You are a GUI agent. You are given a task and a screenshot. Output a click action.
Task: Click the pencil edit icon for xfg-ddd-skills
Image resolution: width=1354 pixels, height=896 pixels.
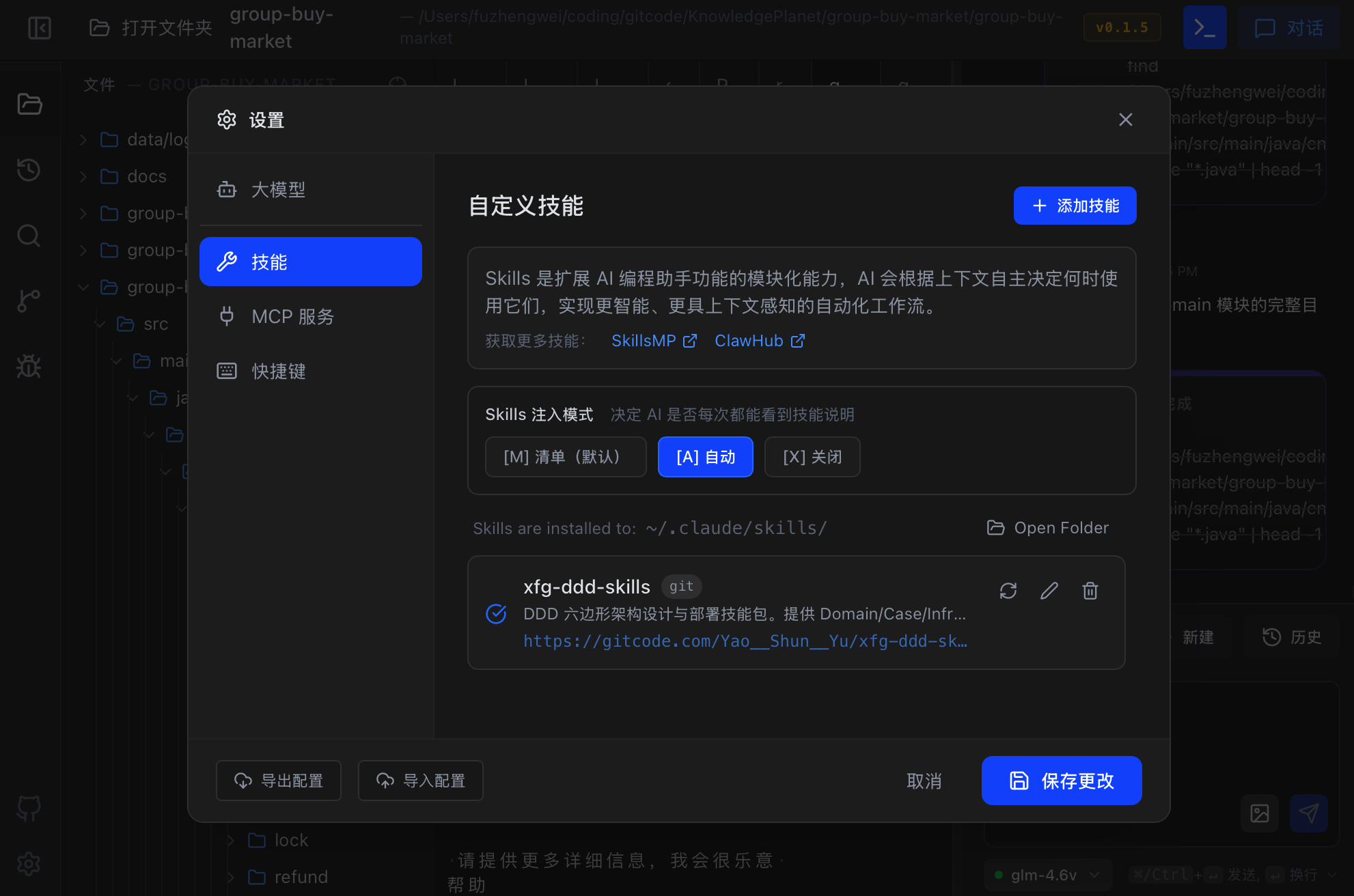1049,591
